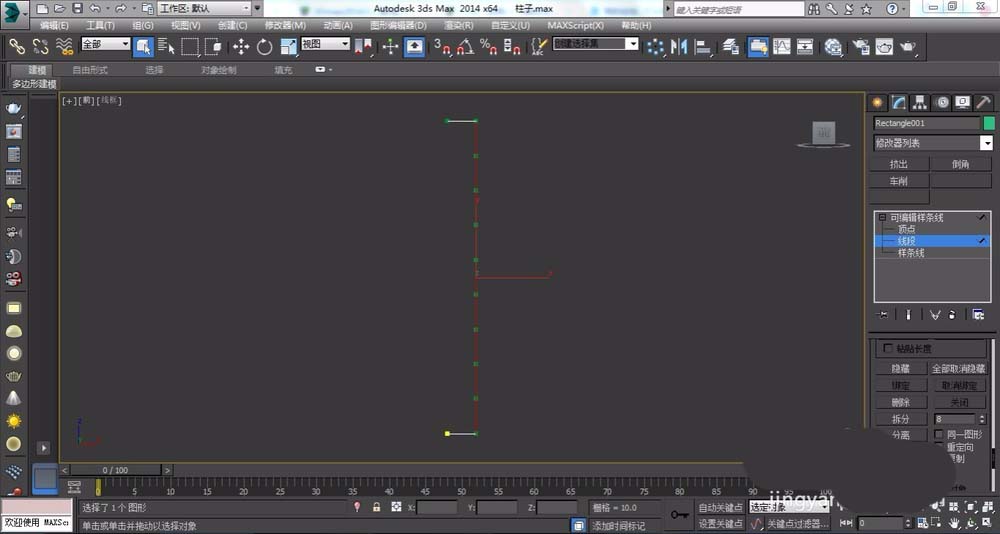Activate the Rotate tool
The image size is (1000, 534).
click(x=264, y=46)
